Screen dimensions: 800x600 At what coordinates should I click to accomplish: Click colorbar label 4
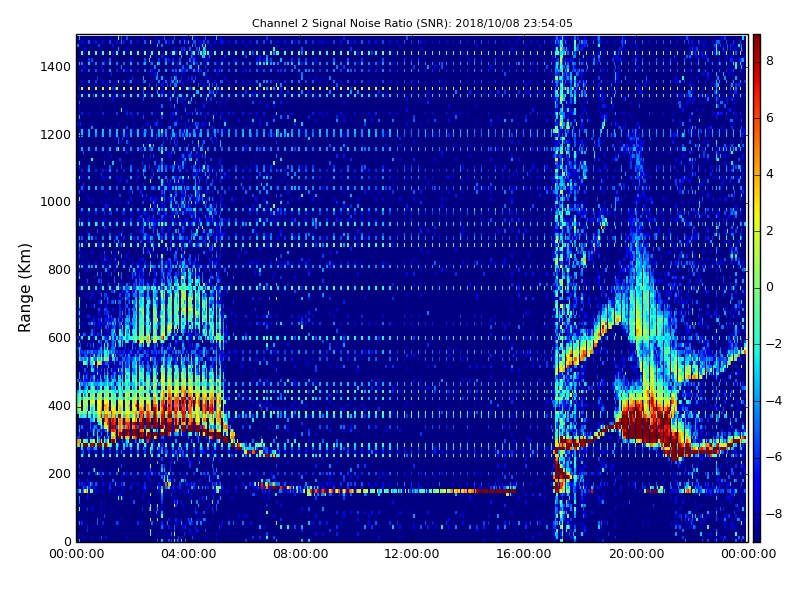[x=770, y=174]
